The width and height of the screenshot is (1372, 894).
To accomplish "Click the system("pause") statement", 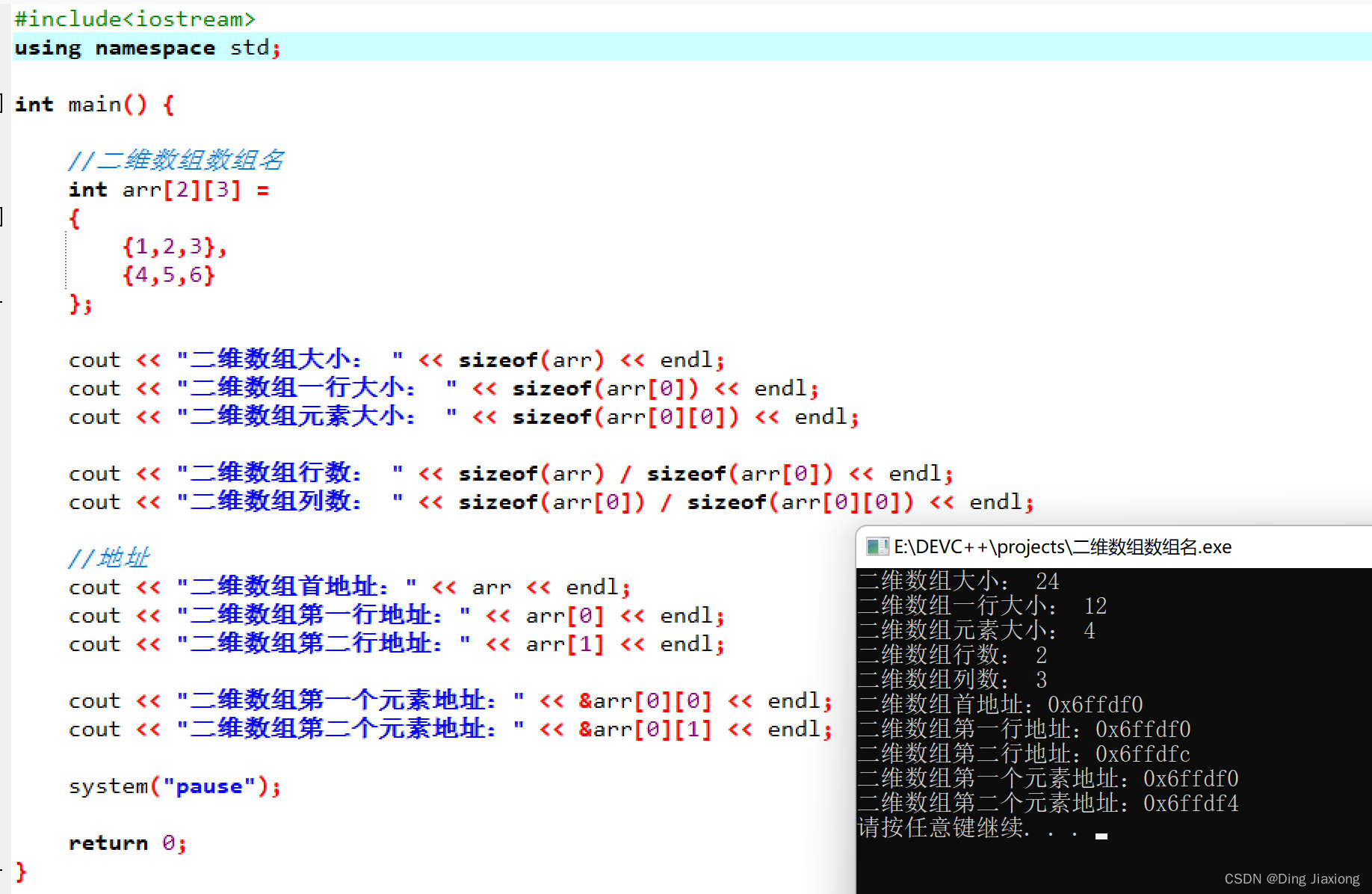I will click(x=174, y=786).
